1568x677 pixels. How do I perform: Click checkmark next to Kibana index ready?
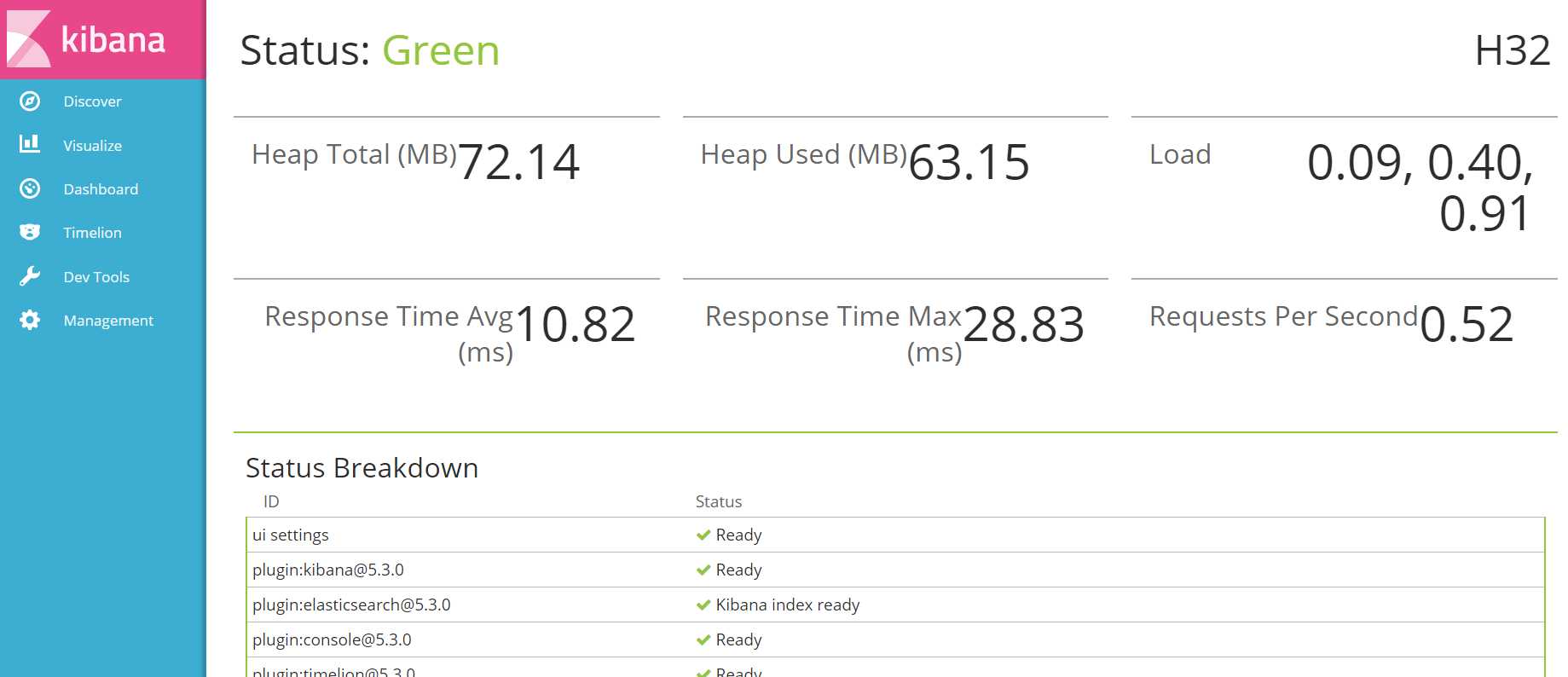click(703, 605)
